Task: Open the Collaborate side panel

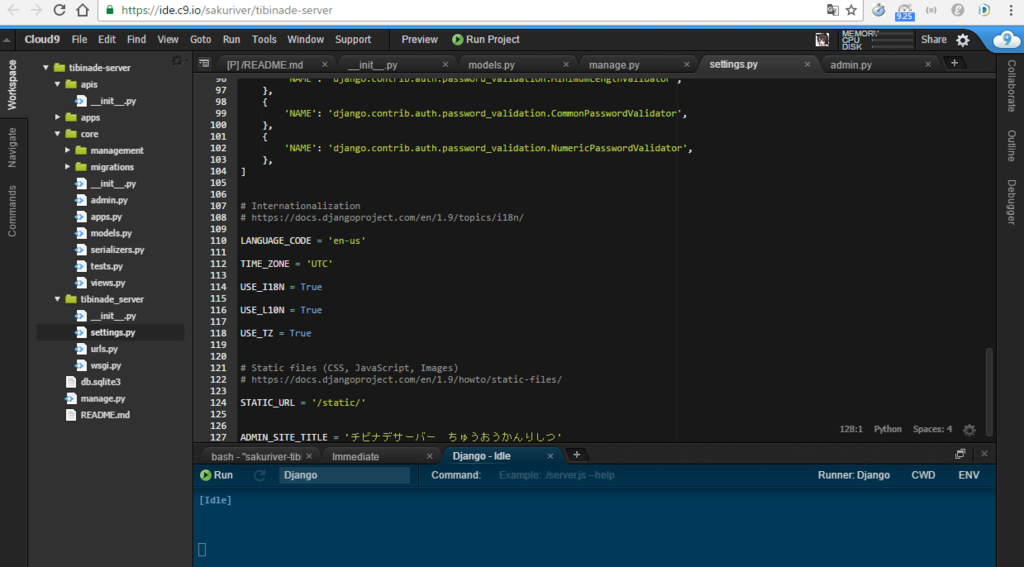Action: (1011, 86)
